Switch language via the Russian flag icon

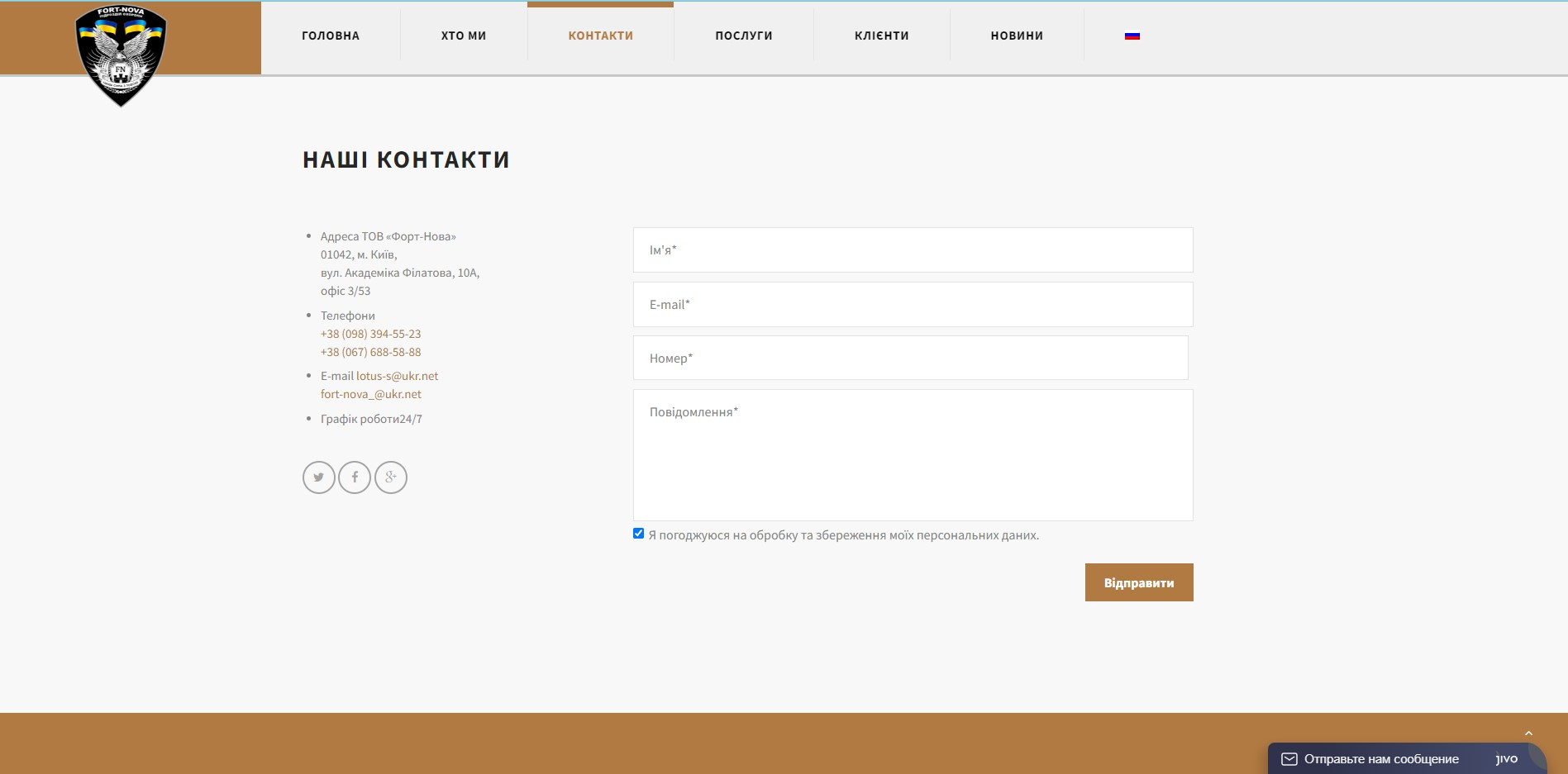[1132, 36]
